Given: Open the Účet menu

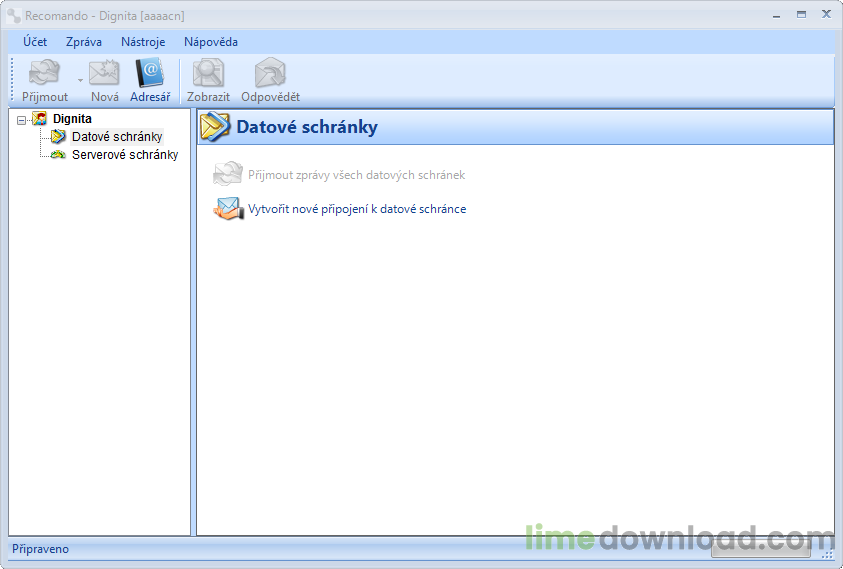Looking at the screenshot, I should coord(35,42).
